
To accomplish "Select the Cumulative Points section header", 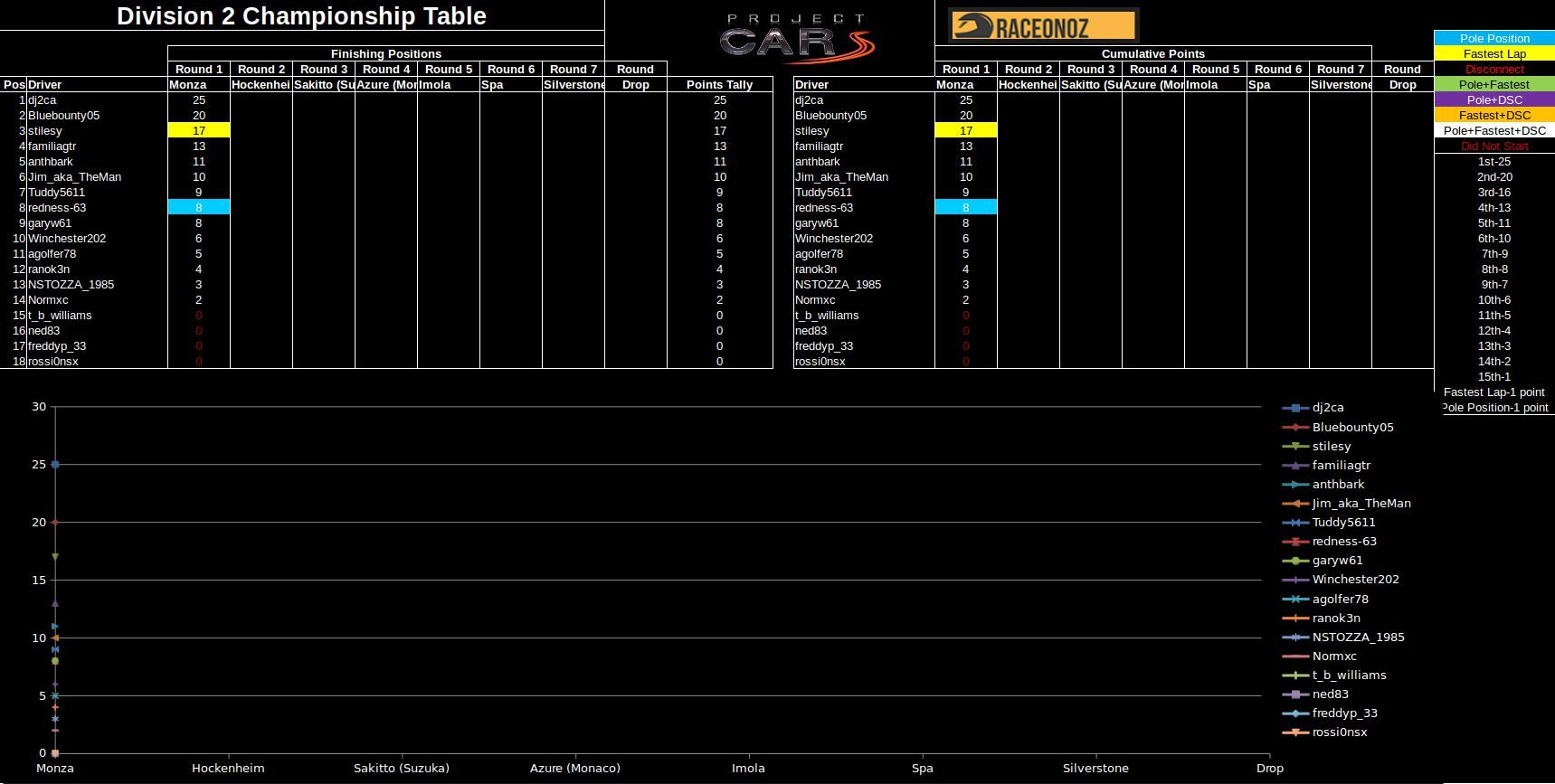I will click(x=1153, y=53).
